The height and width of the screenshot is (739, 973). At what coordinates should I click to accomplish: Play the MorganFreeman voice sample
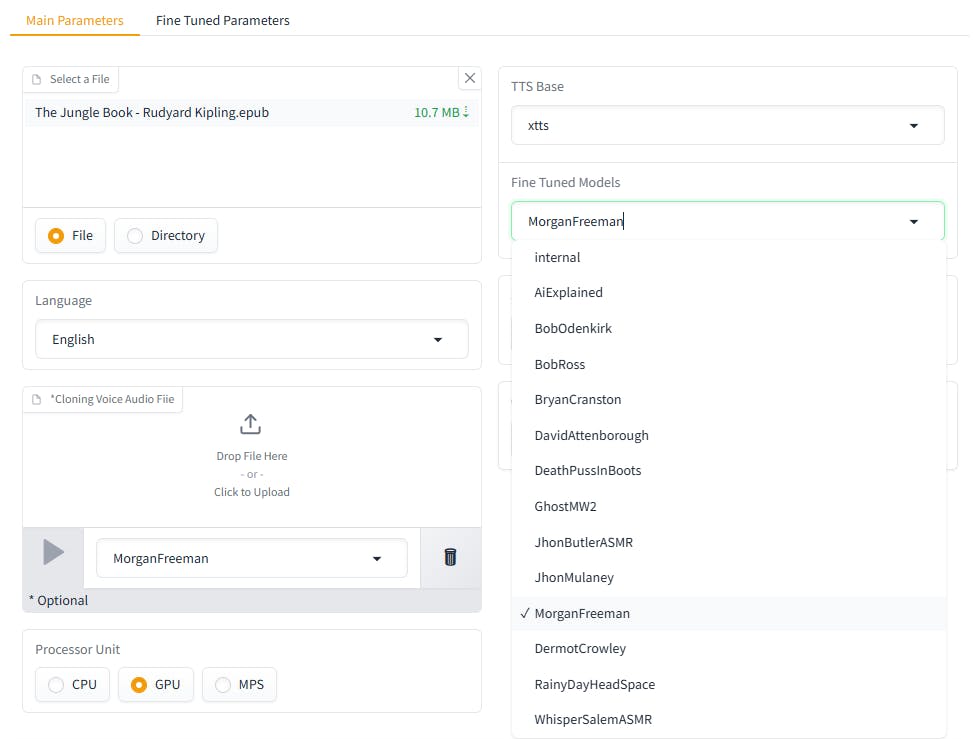[53, 552]
